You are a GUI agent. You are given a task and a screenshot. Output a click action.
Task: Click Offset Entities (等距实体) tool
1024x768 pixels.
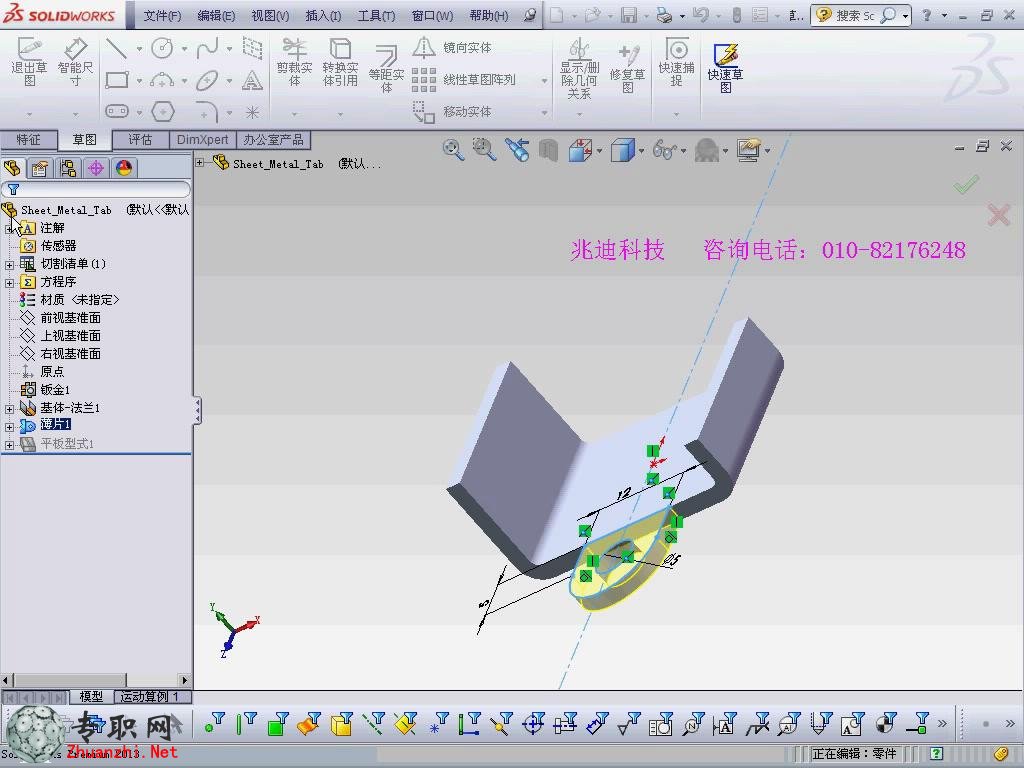pos(387,68)
